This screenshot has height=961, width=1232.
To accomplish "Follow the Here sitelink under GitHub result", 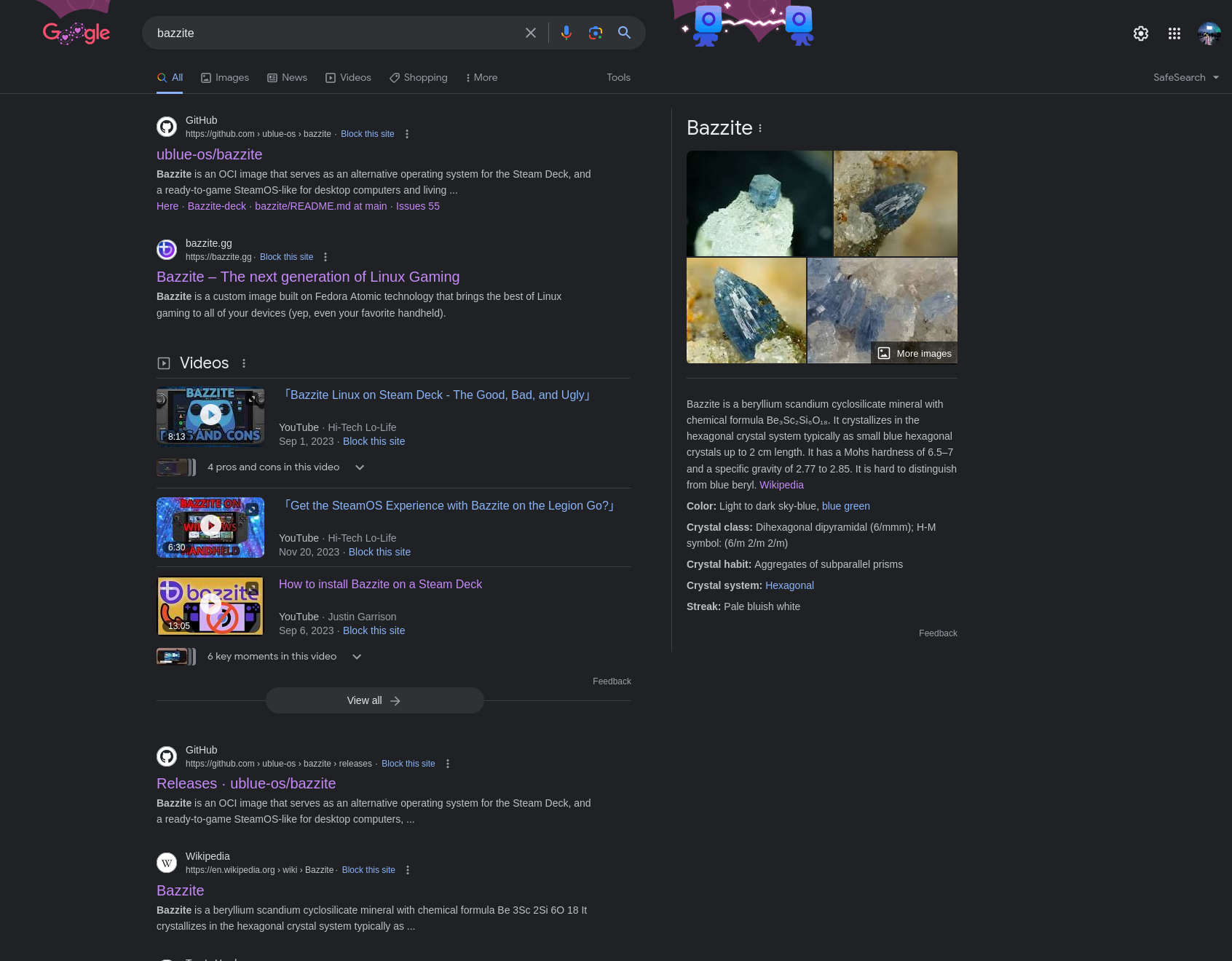I will (x=167, y=206).
